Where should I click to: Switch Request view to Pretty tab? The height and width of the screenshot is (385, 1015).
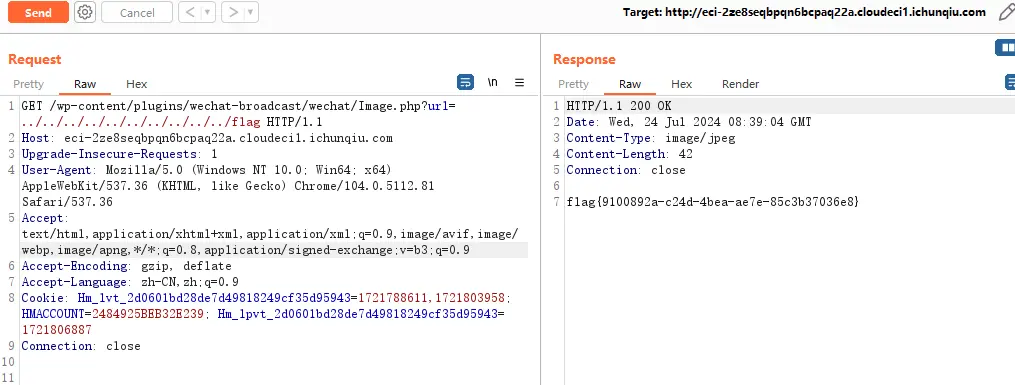point(28,84)
